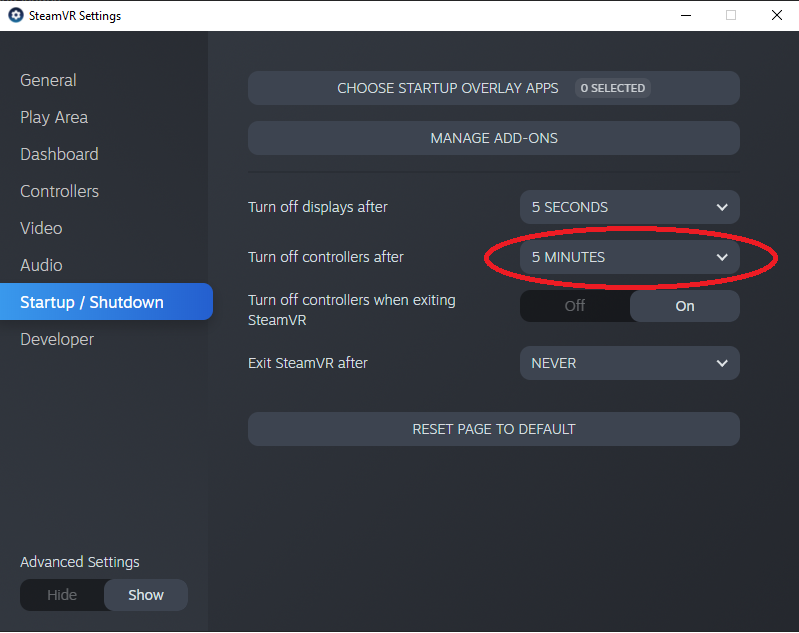Go to the Play Area settings
The height and width of the screenshot is (633, 799).
54,117
